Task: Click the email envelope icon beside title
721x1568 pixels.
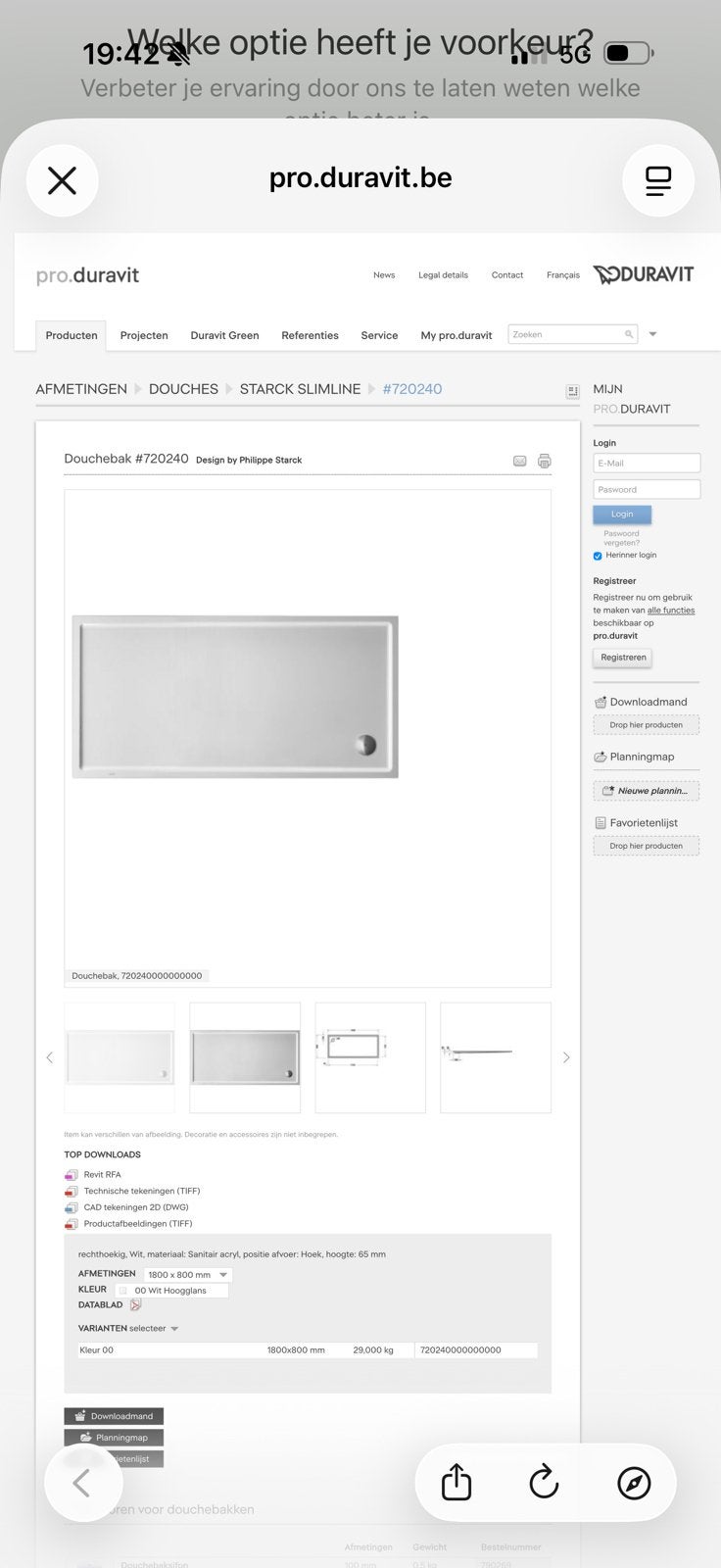Action: point(520,461)
